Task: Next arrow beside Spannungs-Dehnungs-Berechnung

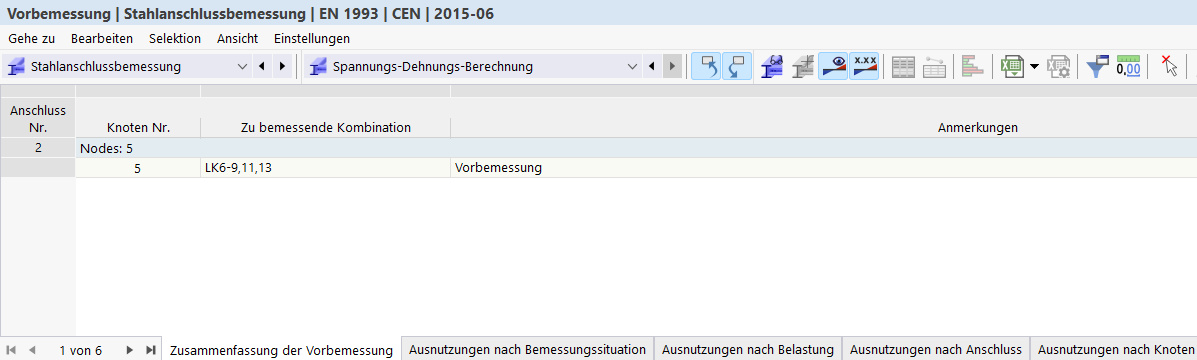Action: tap(672, 66)
